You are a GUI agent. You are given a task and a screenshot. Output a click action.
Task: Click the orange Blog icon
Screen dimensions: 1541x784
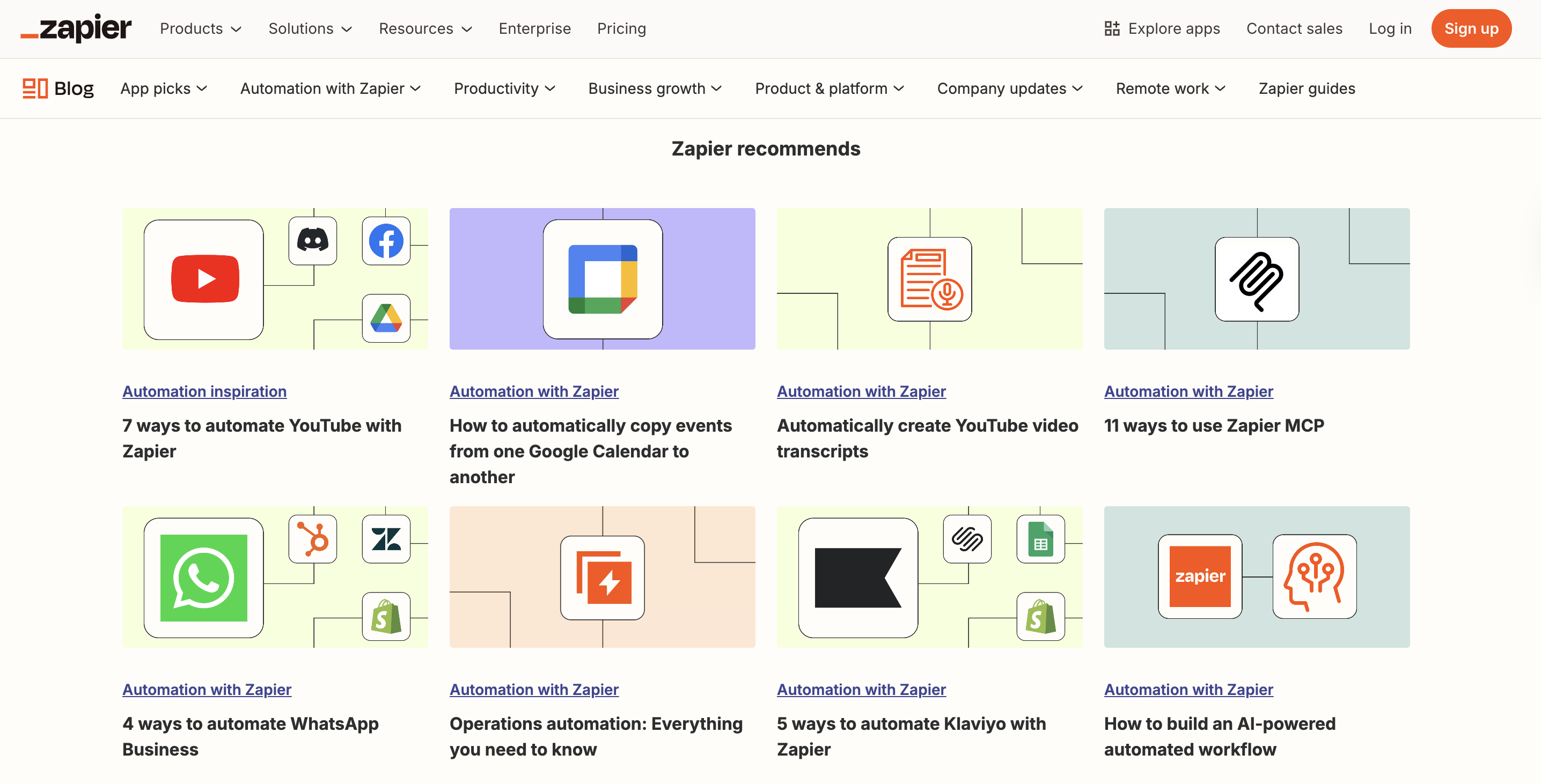(35, 88)
